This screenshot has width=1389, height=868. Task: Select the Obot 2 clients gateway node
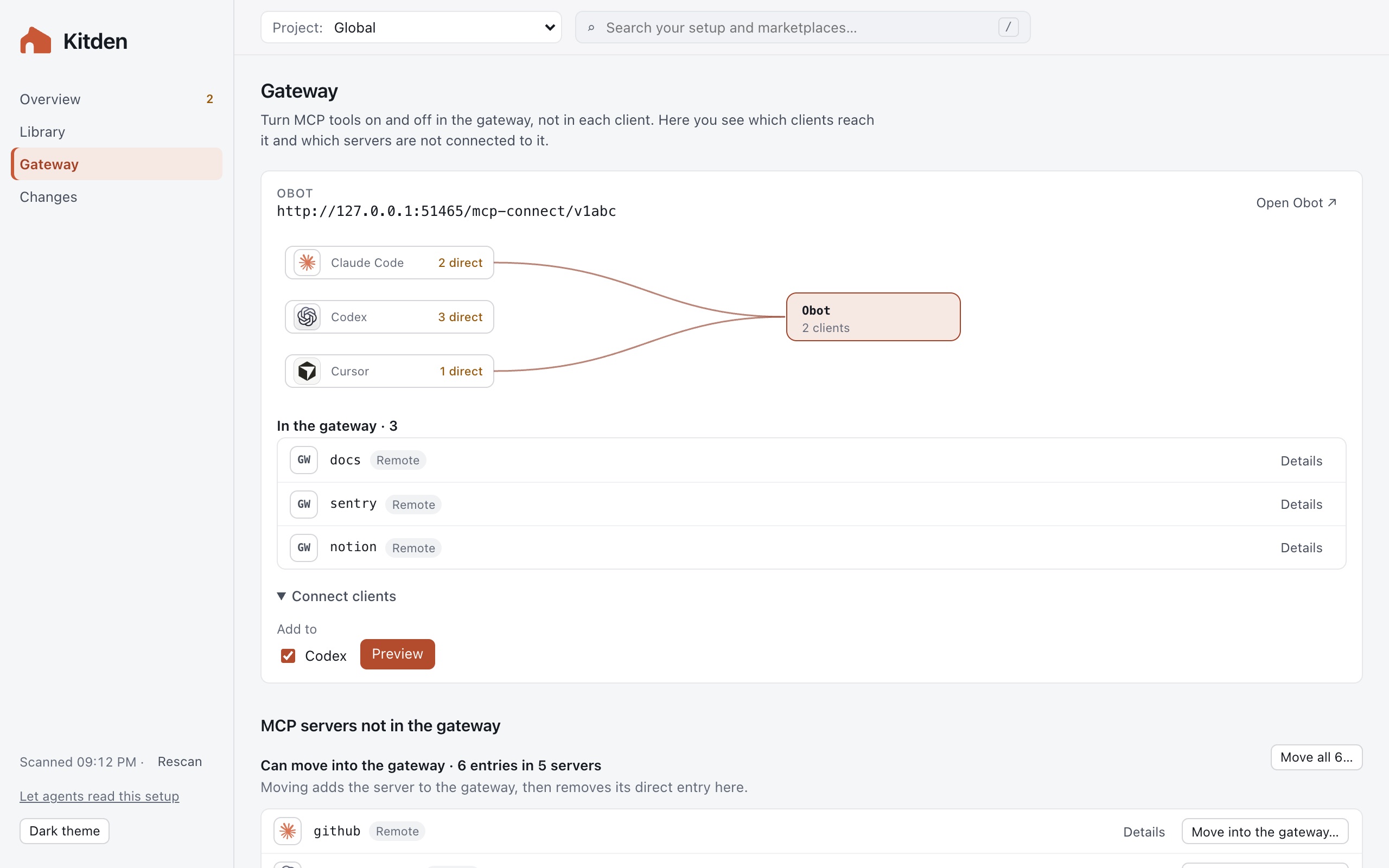873,317
